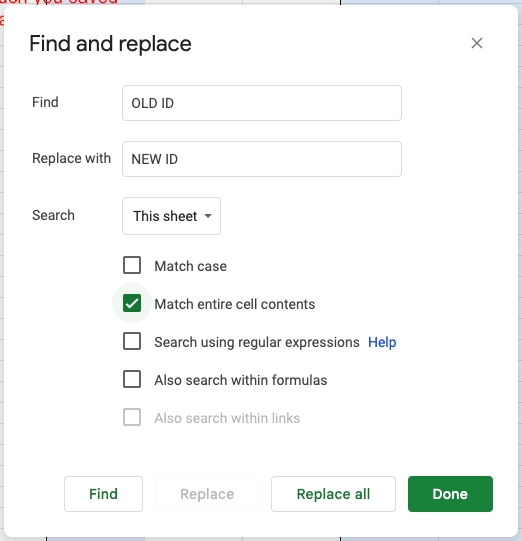Uncheck Match entire cell contents
522x541 pixels.
point(132,303)
